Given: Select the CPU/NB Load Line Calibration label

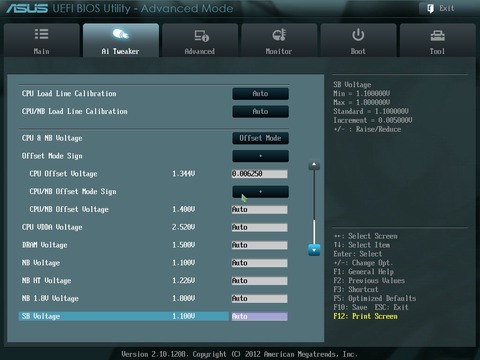Looking at the screenshot, I should pyautogui.click(x=75, y=111).
